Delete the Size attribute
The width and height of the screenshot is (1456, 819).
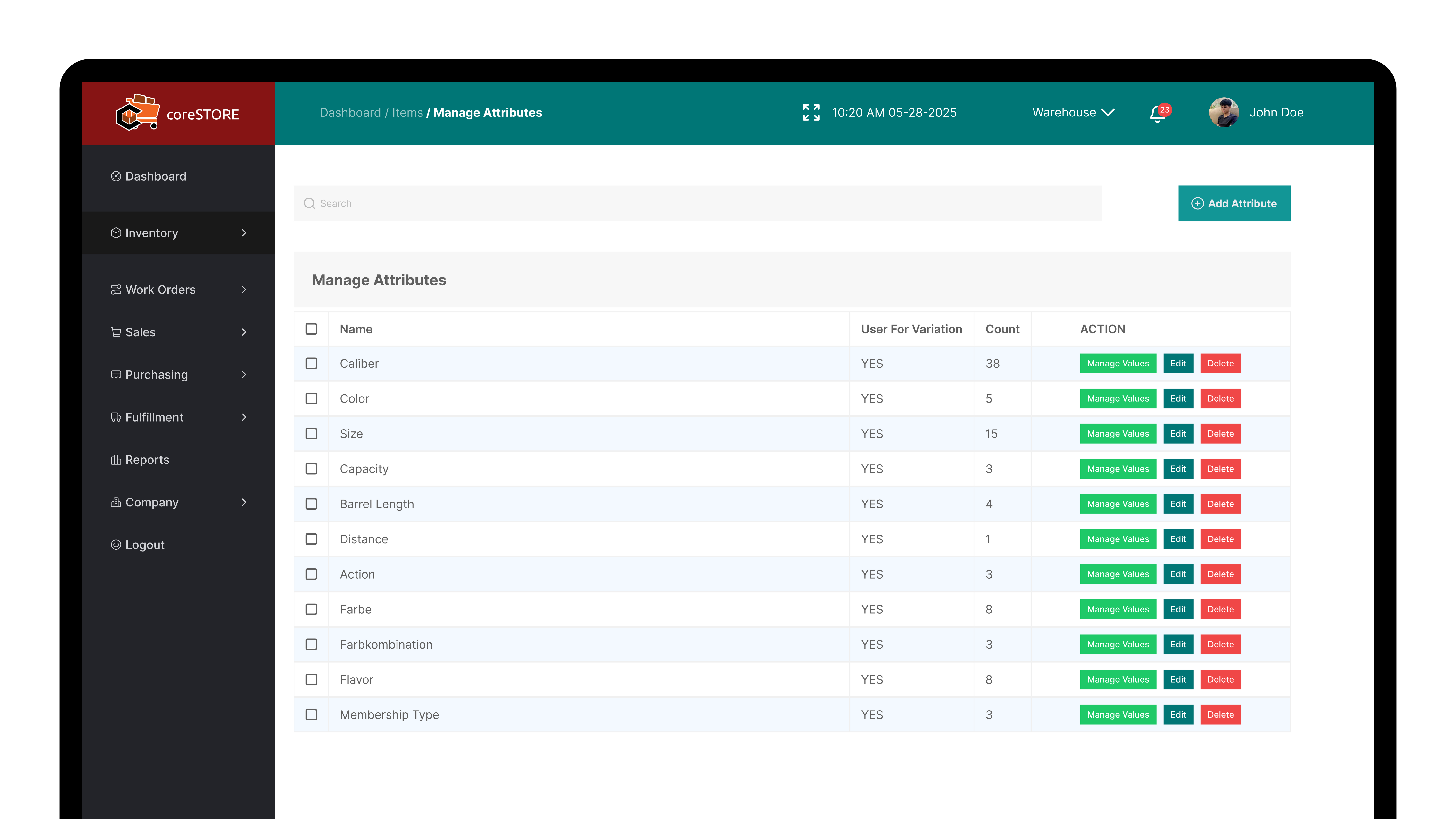1221,433
